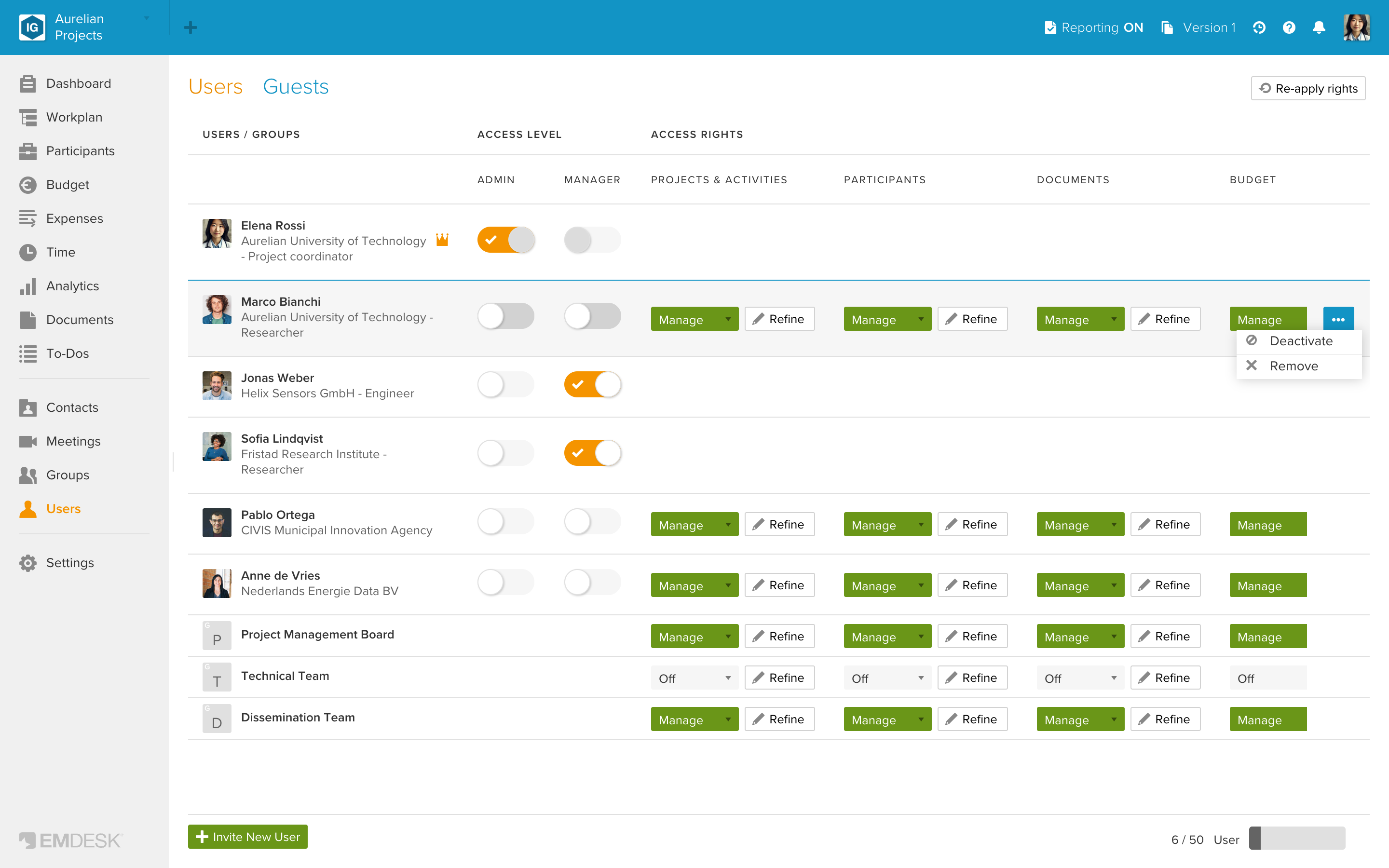Select the Users tab heading
1389x868 pixels.
[216, 87]
